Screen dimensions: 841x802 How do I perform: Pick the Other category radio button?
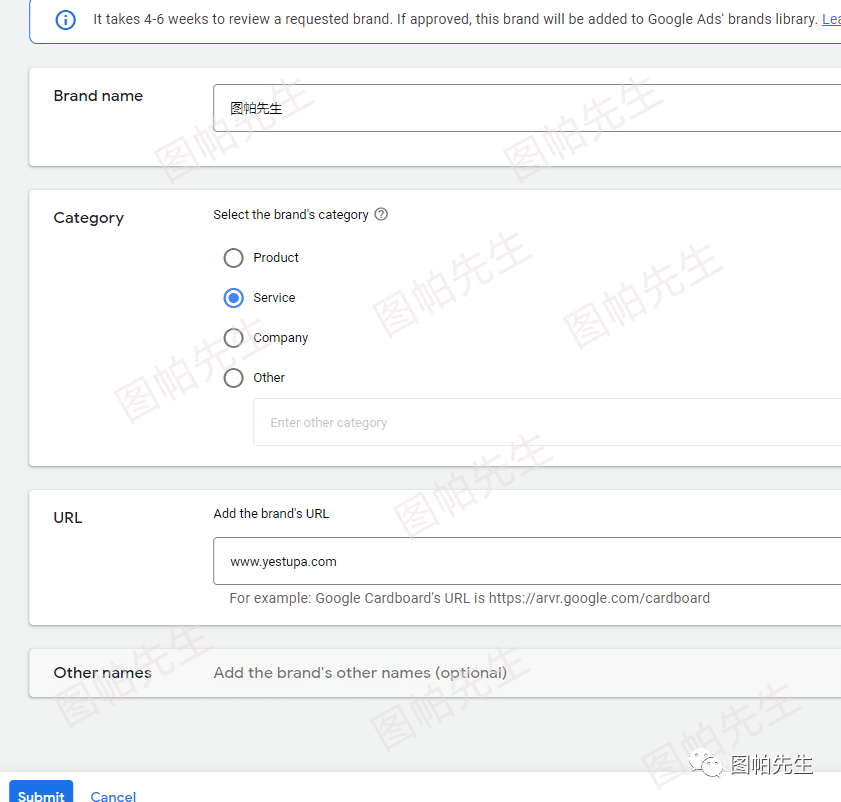[233, 378]
